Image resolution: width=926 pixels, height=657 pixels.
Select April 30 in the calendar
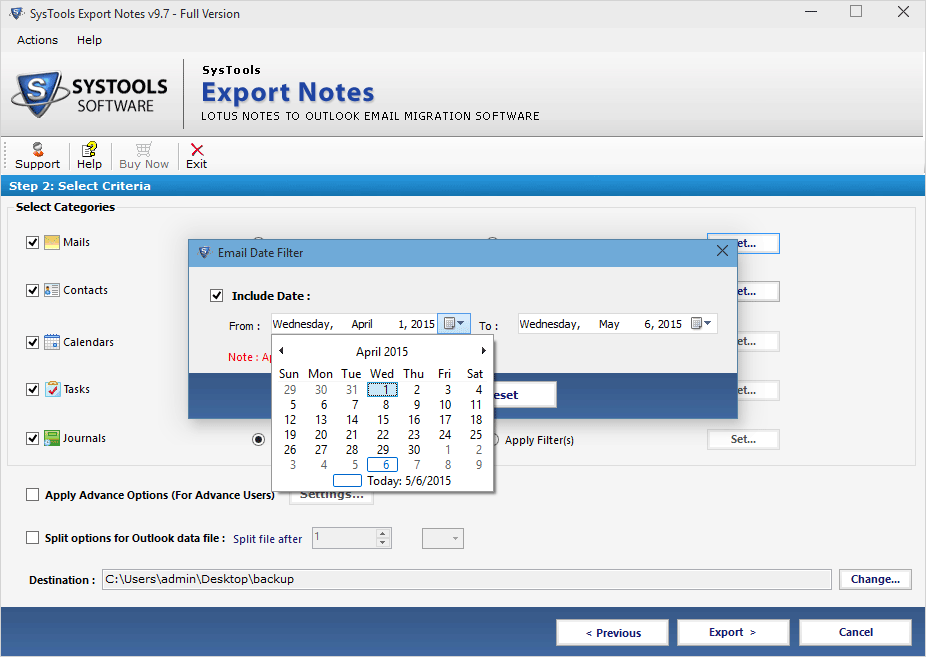point(414,450)
